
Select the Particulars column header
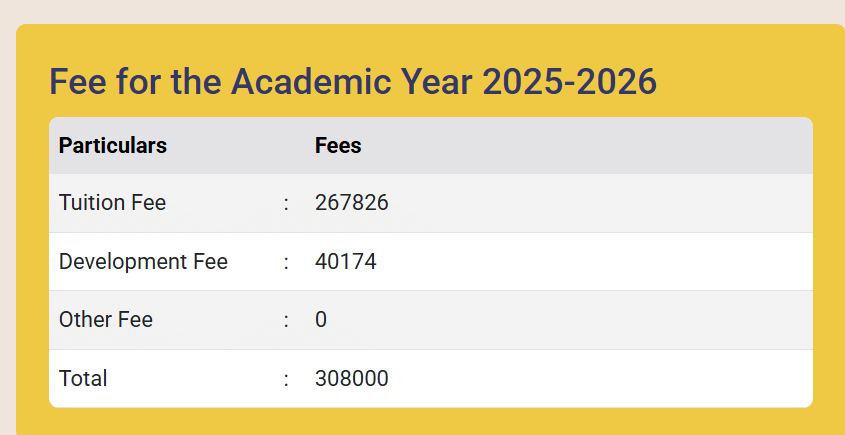click(113, 146)
